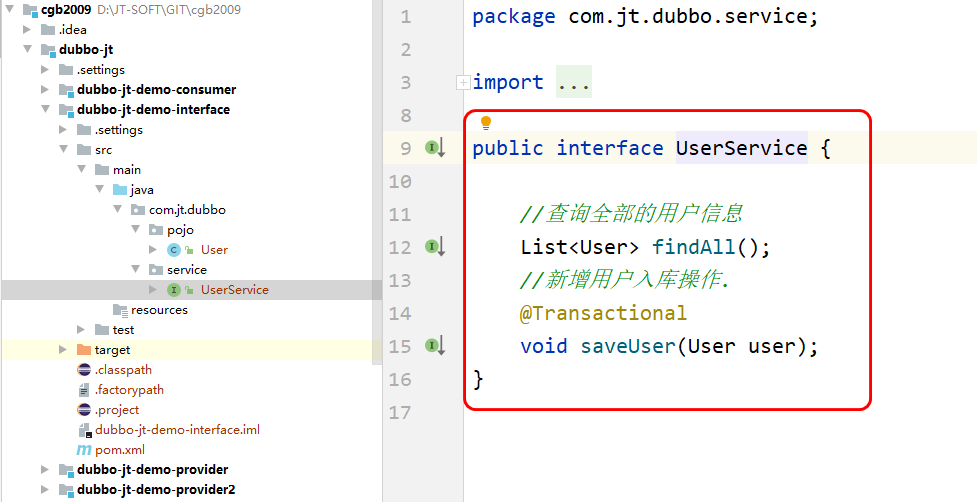Click the Maven pom.xml icon

point(83,450)
